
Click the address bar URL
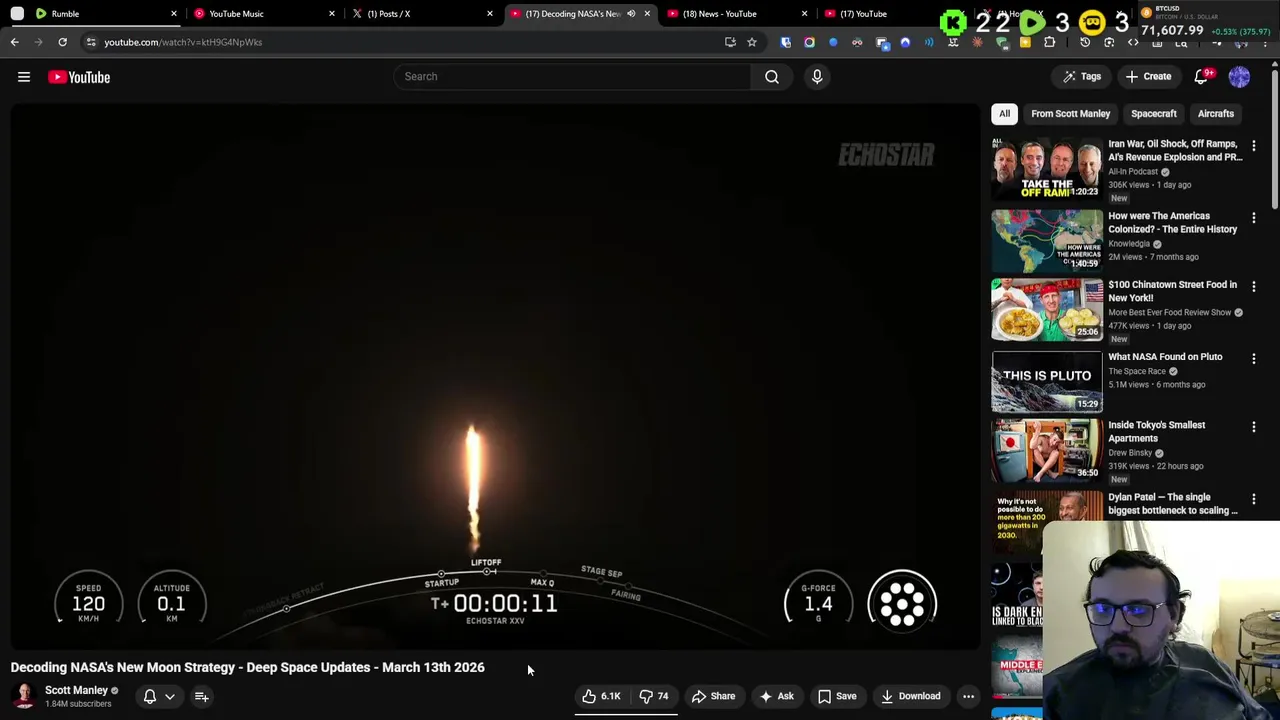(183, 42)
